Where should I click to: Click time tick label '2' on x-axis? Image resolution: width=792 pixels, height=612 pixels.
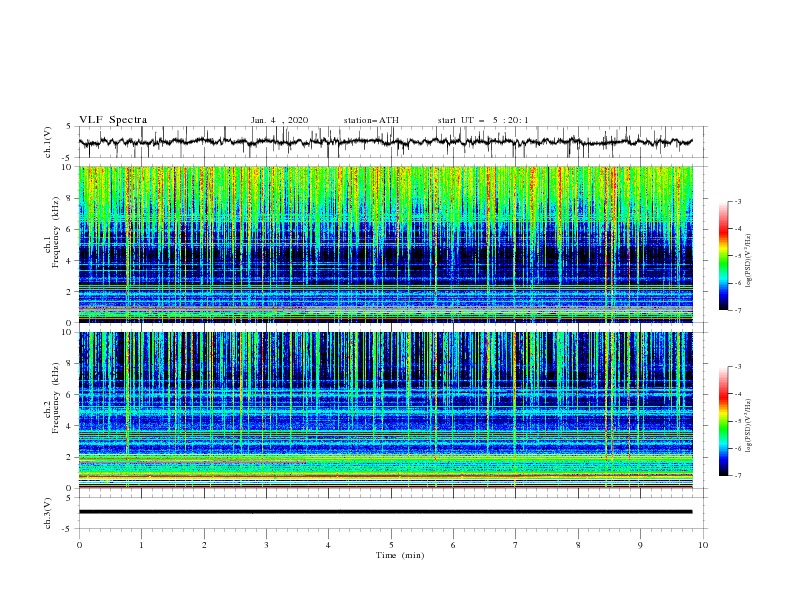click(x=204, y=545)
